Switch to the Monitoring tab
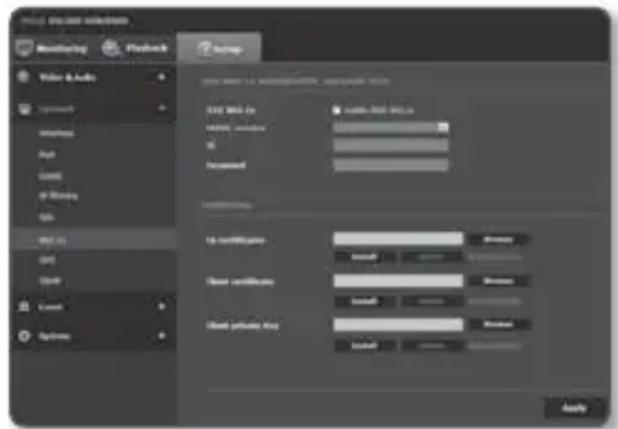Screen dimensions: 618x429 point(52,48)
